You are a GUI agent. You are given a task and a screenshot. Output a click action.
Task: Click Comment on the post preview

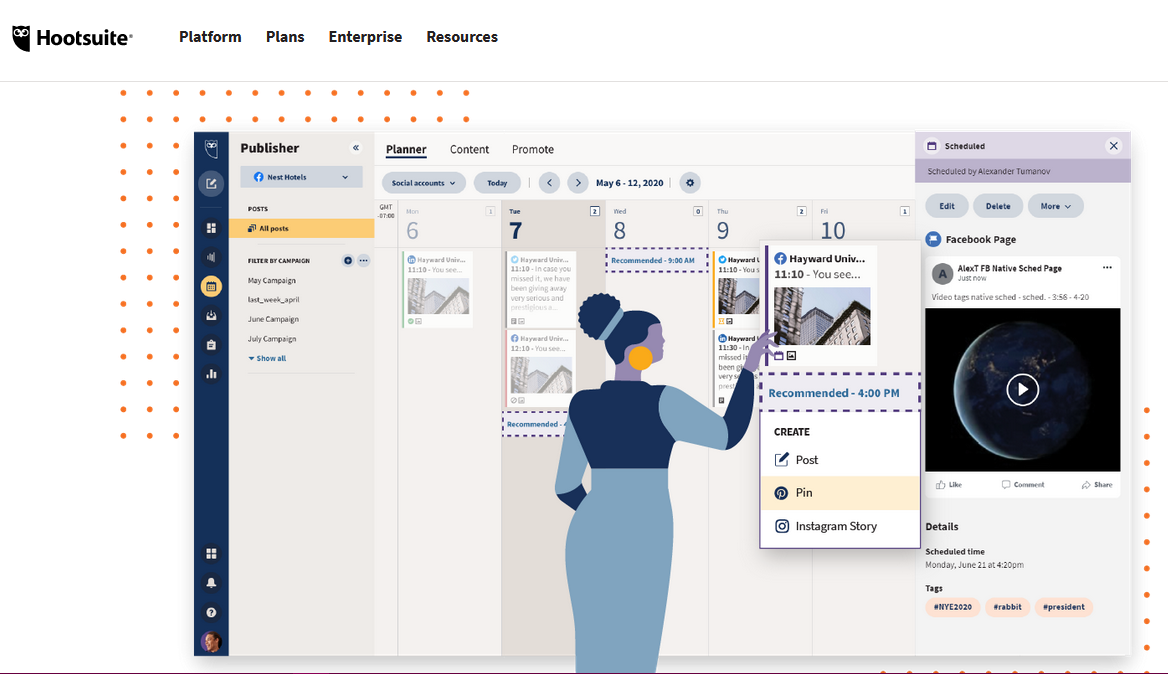click(1023, 485)
